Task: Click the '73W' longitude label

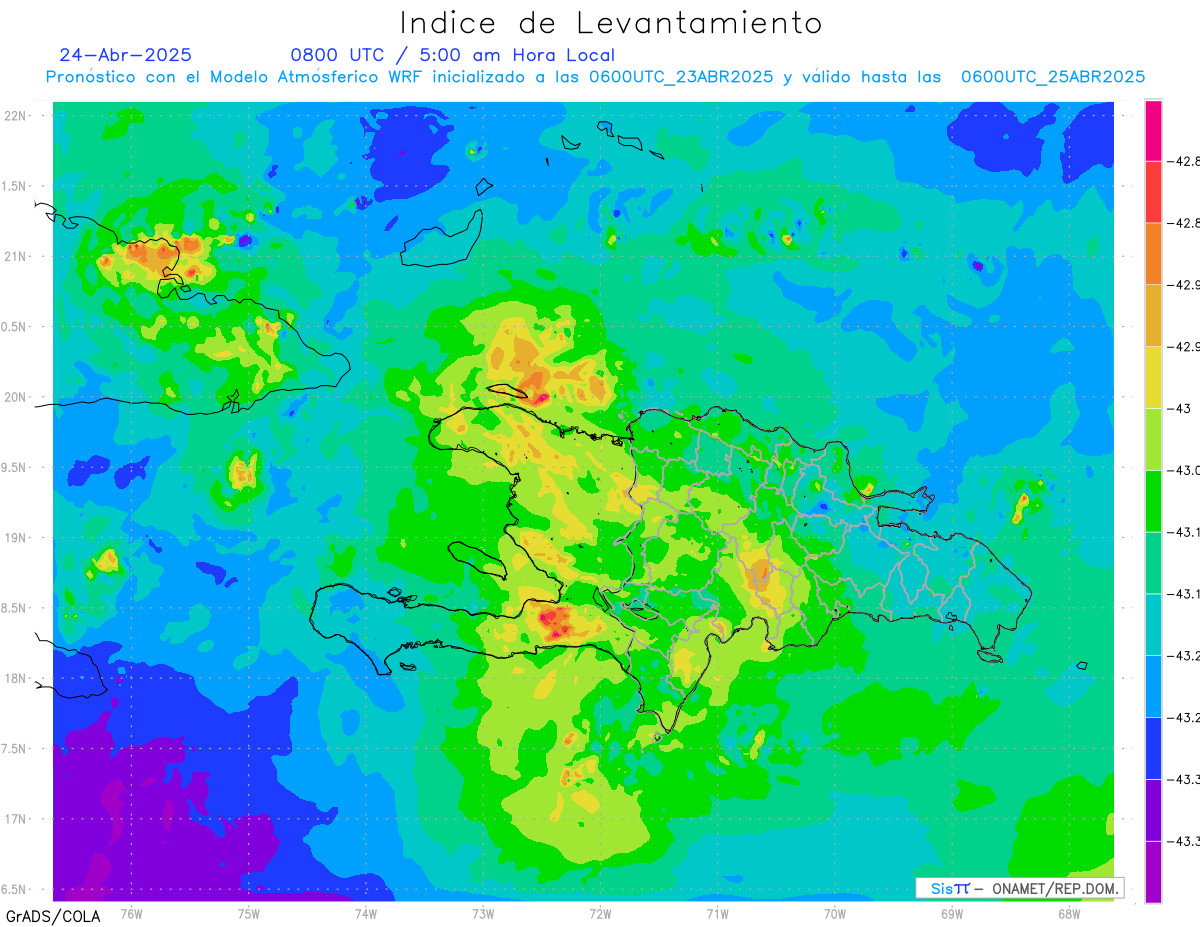Action: tap(483, 913)
